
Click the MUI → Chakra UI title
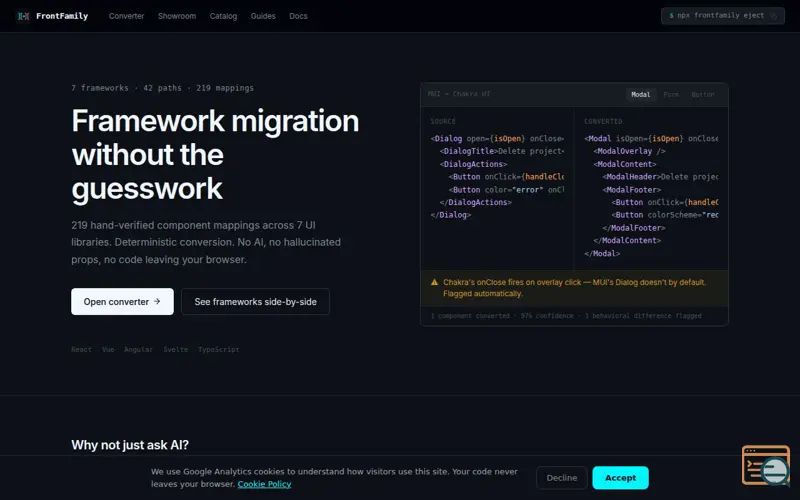click(459, 94)
